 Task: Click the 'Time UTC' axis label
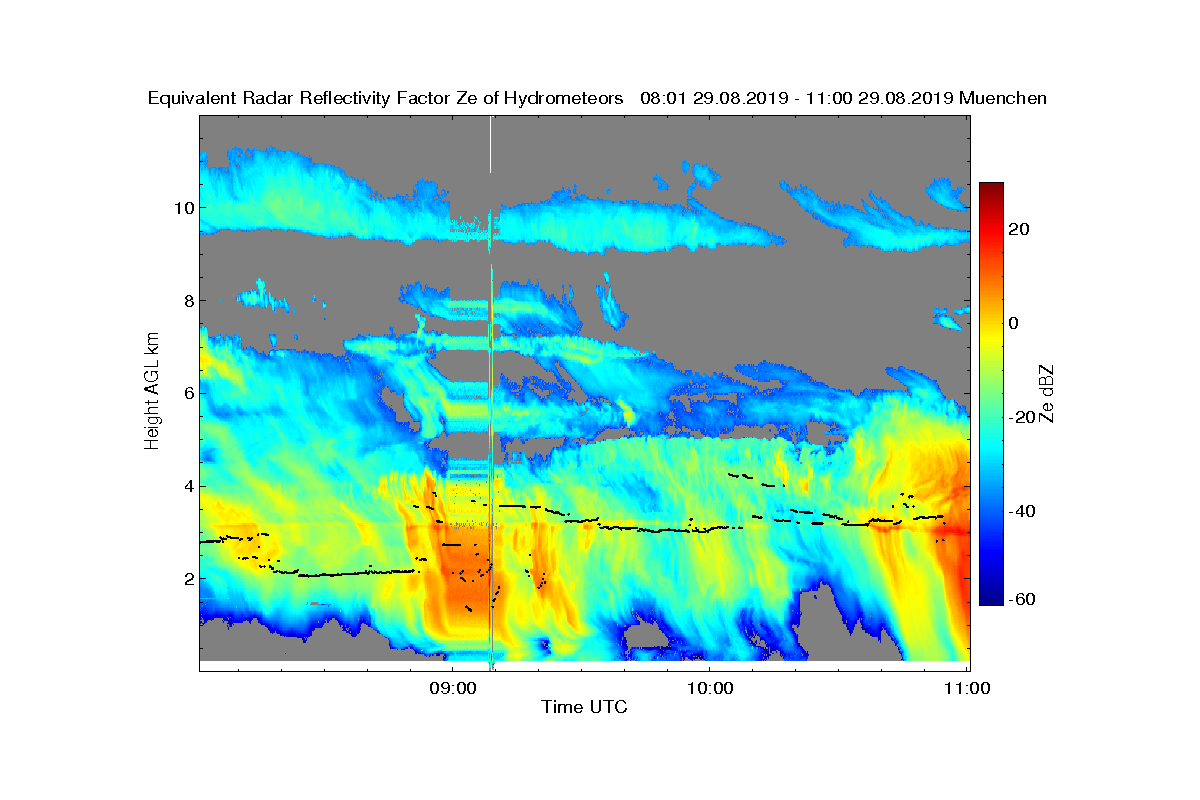click(584, 707)
